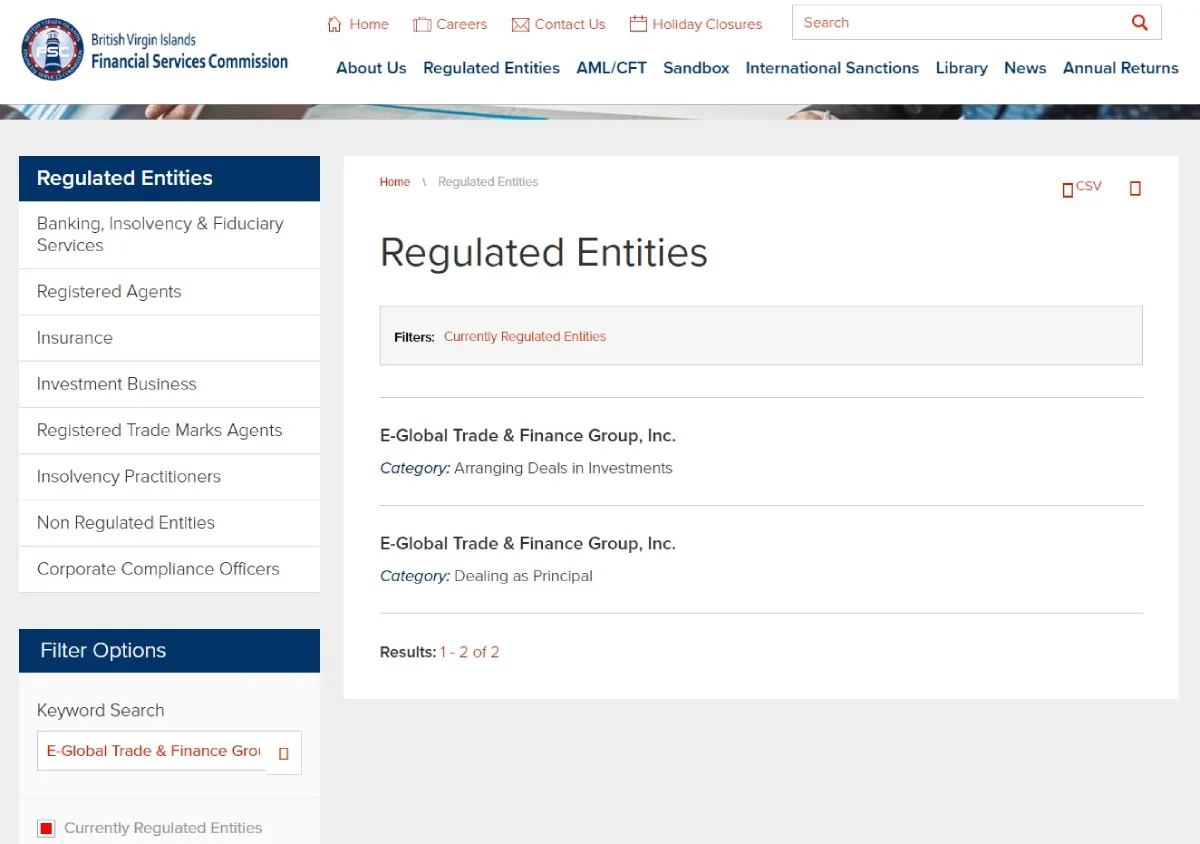Click the Regulated Entities sidebar header
This screenshot has width=1200, height=844.
[x=170, y=178]
